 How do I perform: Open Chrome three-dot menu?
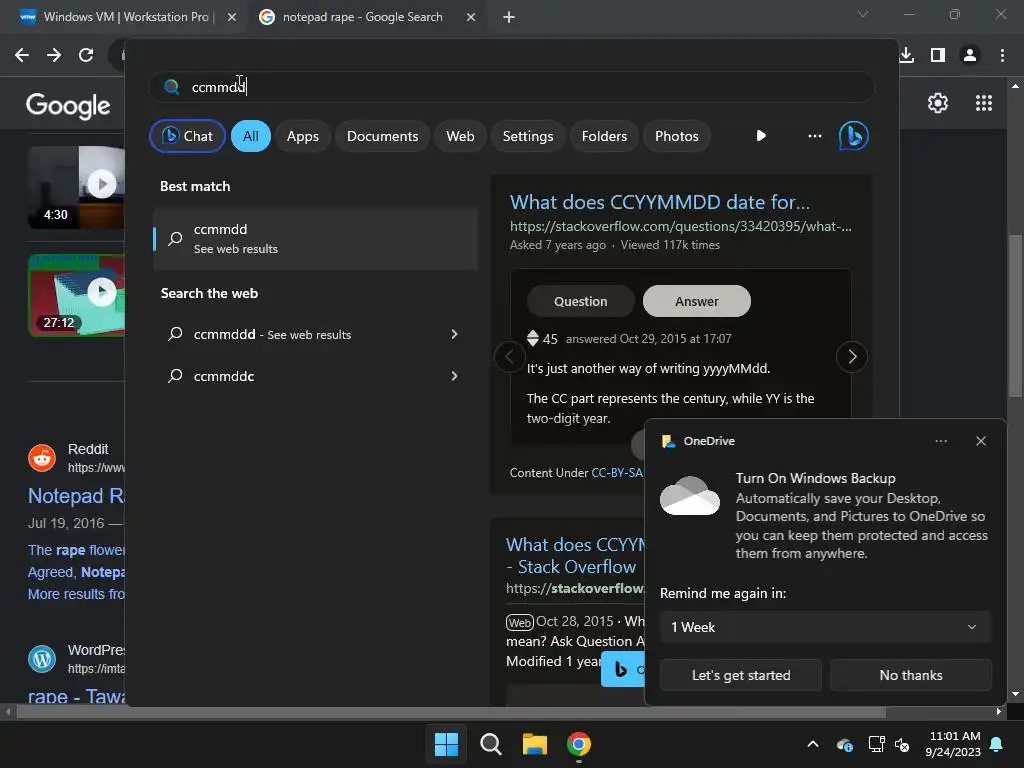(1002, 55)
